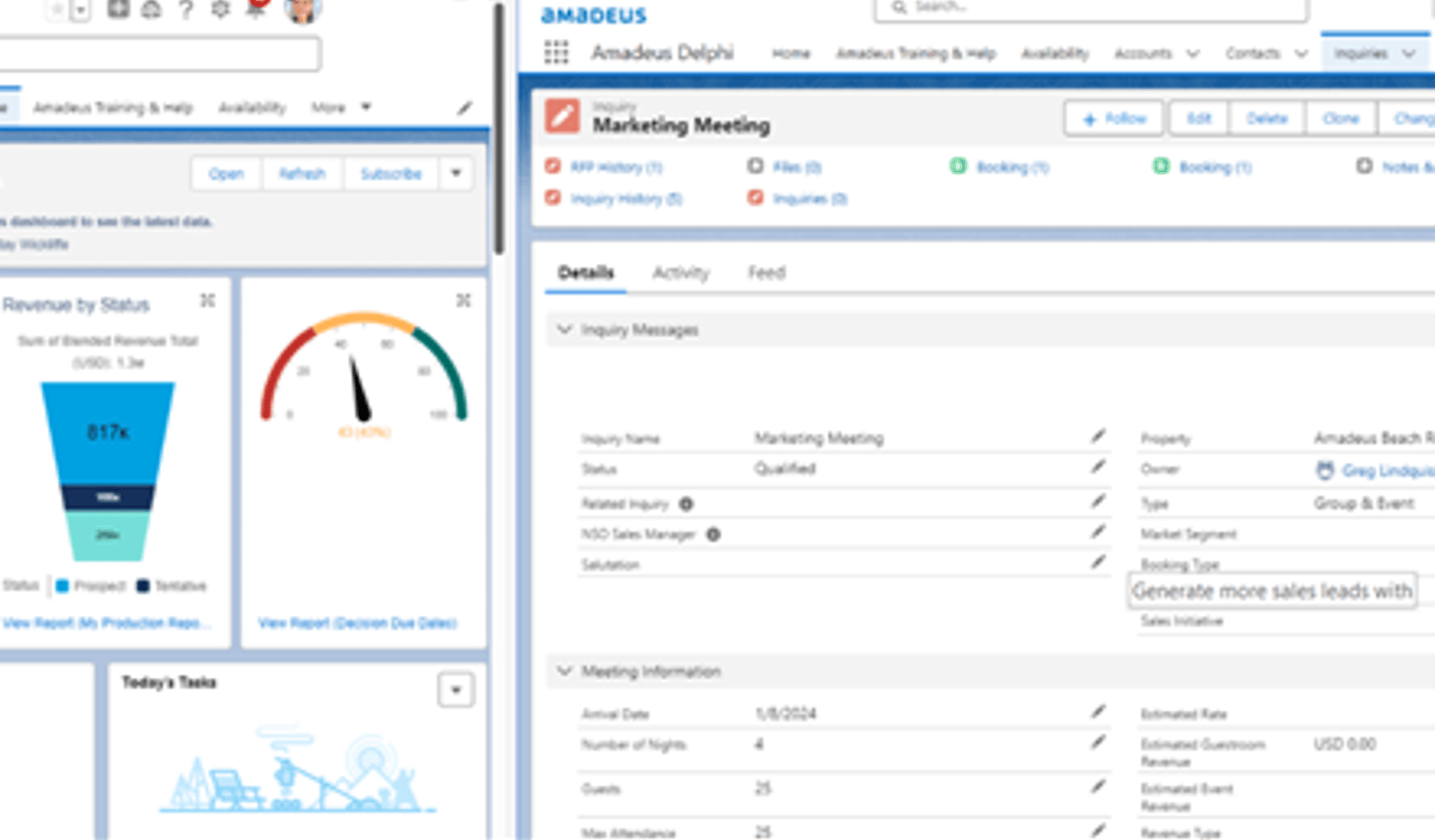Click the search box in the left window
This screenshot has width=1435, height=840.
(159, 54)
